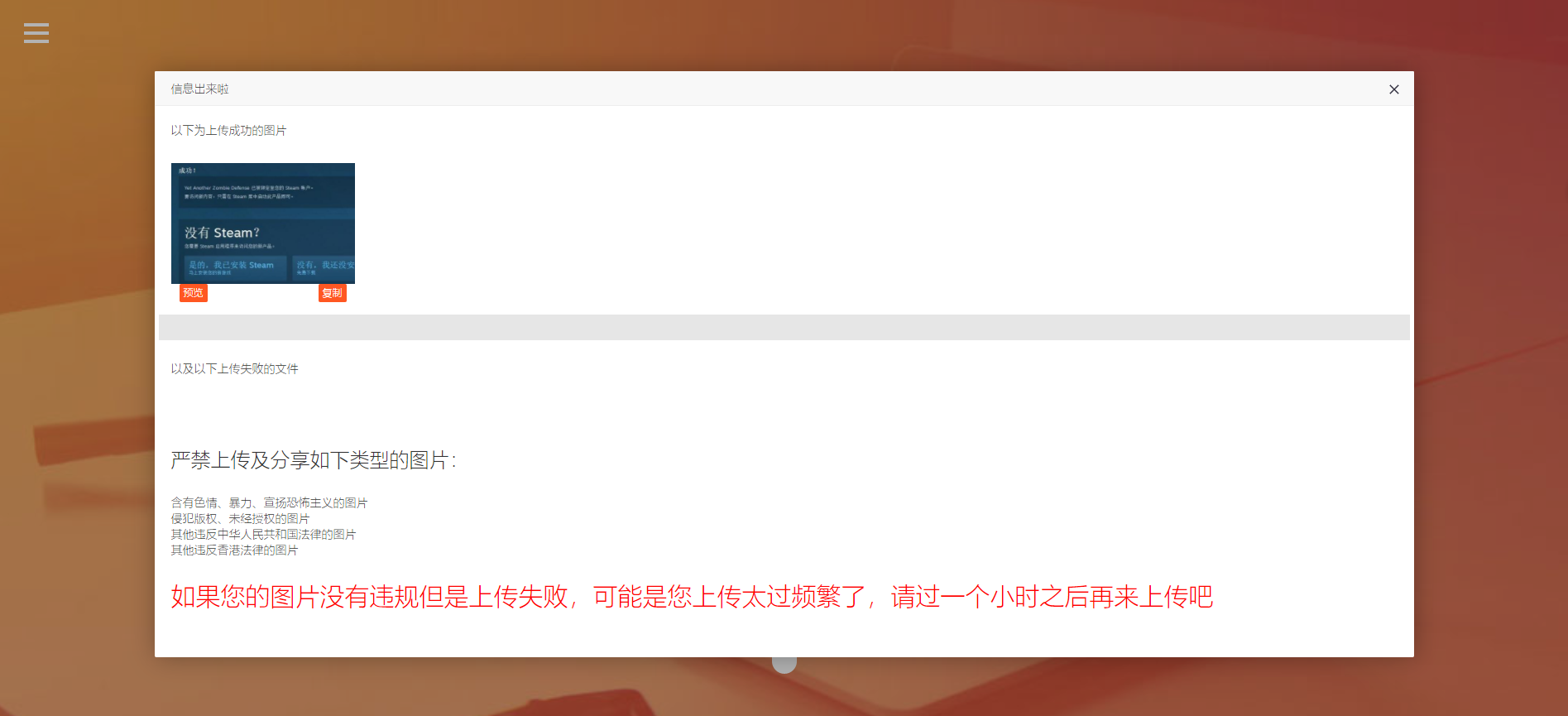
Task: Click the gray circle handle below the dialog
Action: pyautogui.click(x=784, y=664)
